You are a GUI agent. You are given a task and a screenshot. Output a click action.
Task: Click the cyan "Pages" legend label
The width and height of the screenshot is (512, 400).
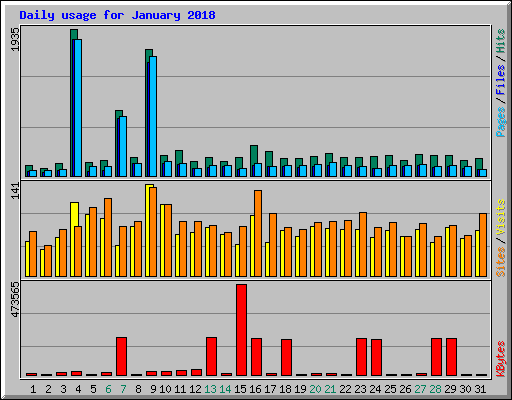[x=500, y=122]
